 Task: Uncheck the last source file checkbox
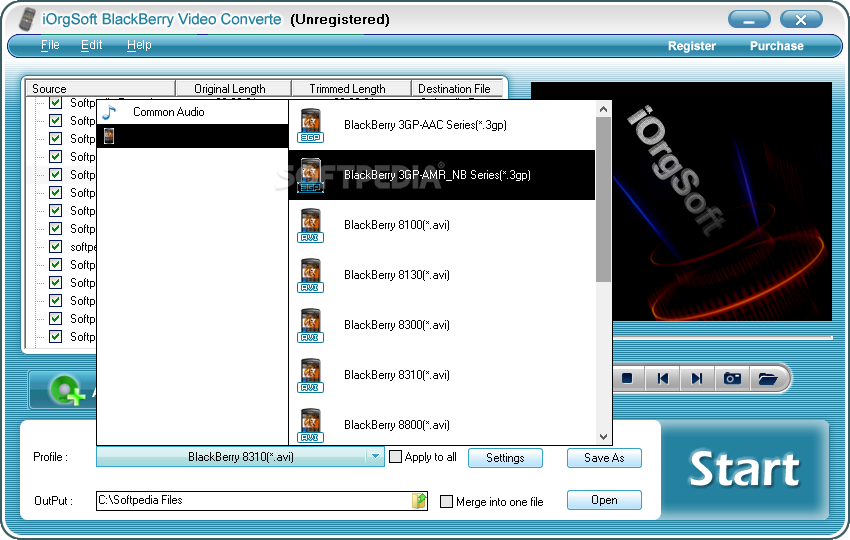tap(55, 336)
